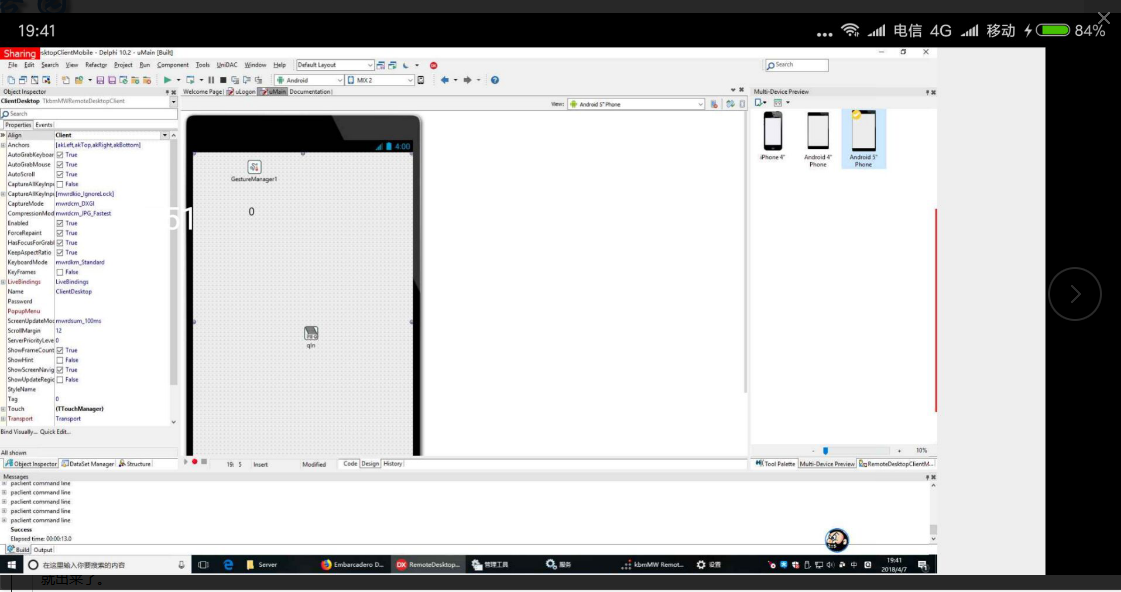Click the Bind Visually link

19,432
